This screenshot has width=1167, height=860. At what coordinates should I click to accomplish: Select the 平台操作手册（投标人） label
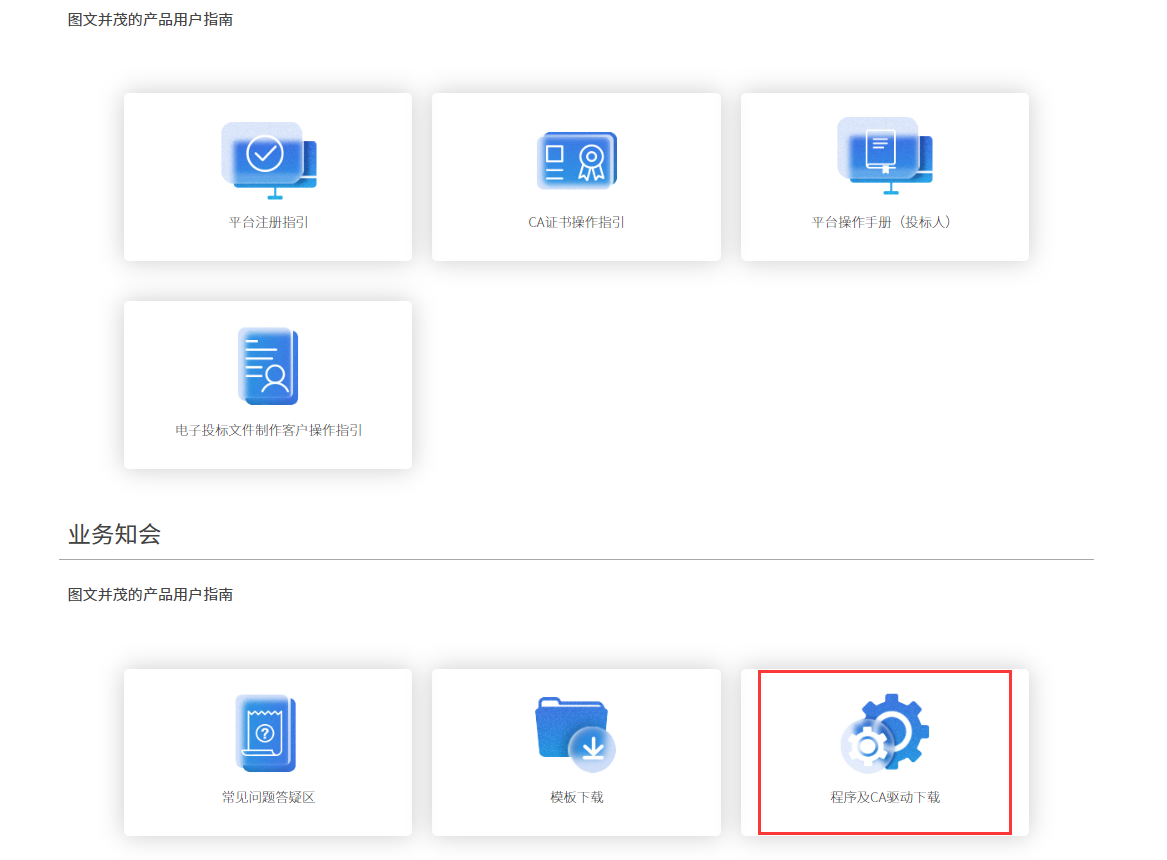[x=884, y=222]
